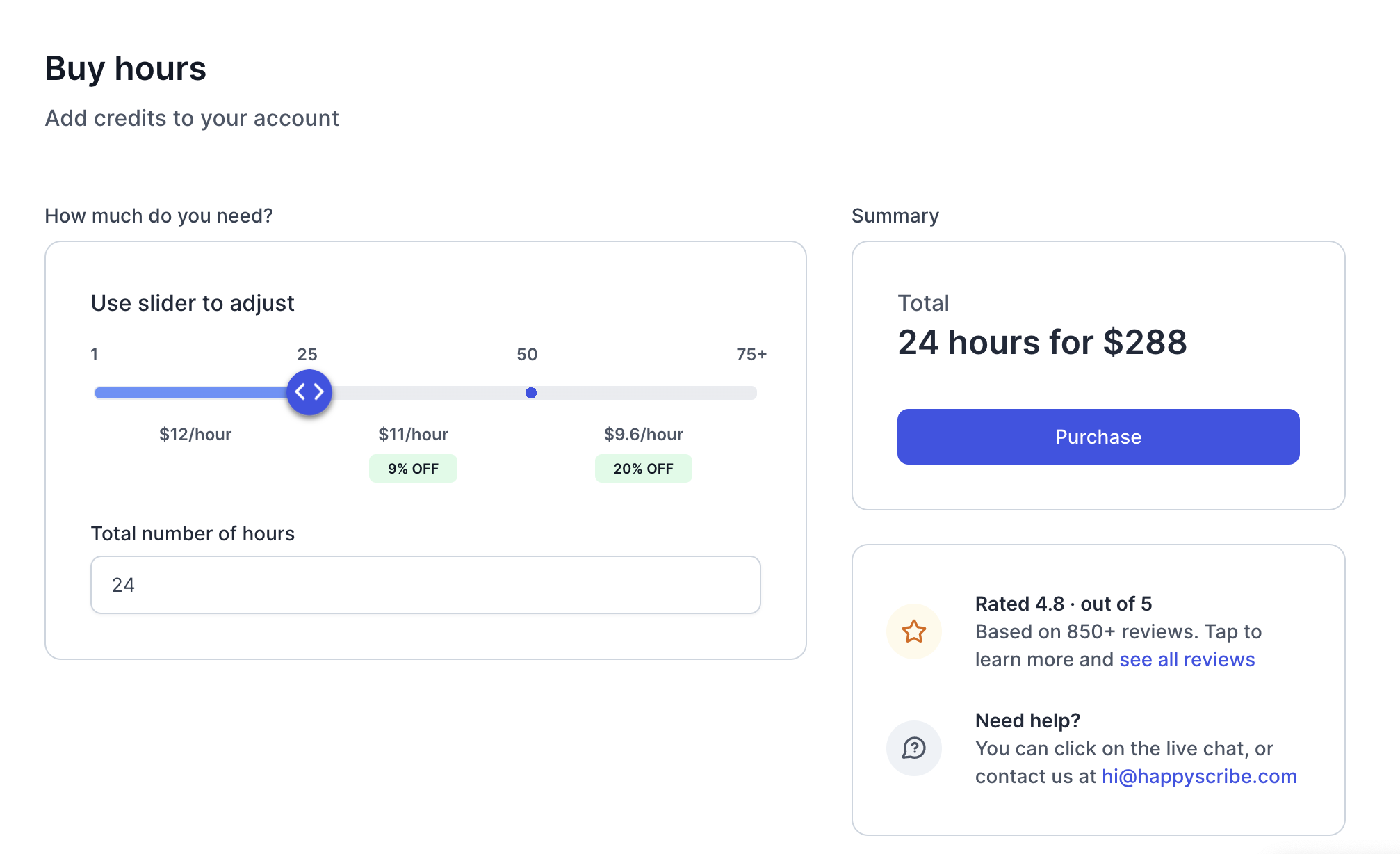Image resolution: width=1400 pixels, height=854 pixels.
Task: Click the $11/hour price label
Action: click(x=413, y=435)
